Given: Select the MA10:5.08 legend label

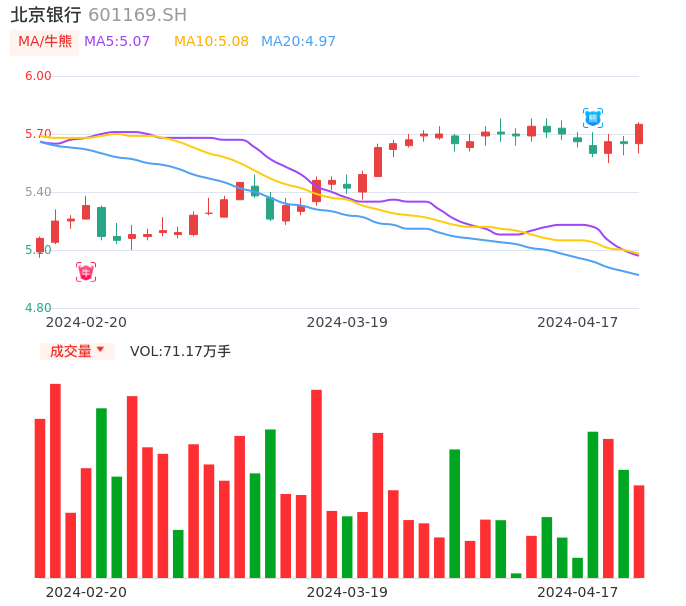Looking at the screenshot, I should coord(211,42).
